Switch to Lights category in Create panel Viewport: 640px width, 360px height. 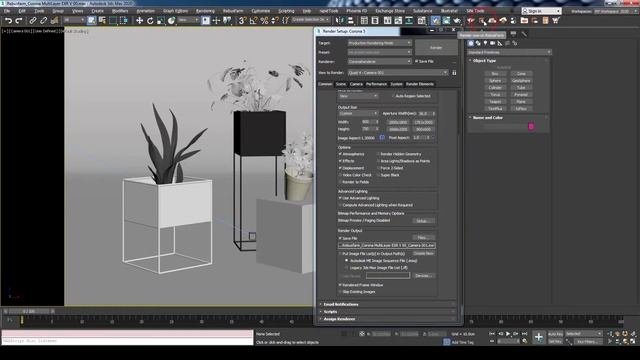[x=485, y=43]
